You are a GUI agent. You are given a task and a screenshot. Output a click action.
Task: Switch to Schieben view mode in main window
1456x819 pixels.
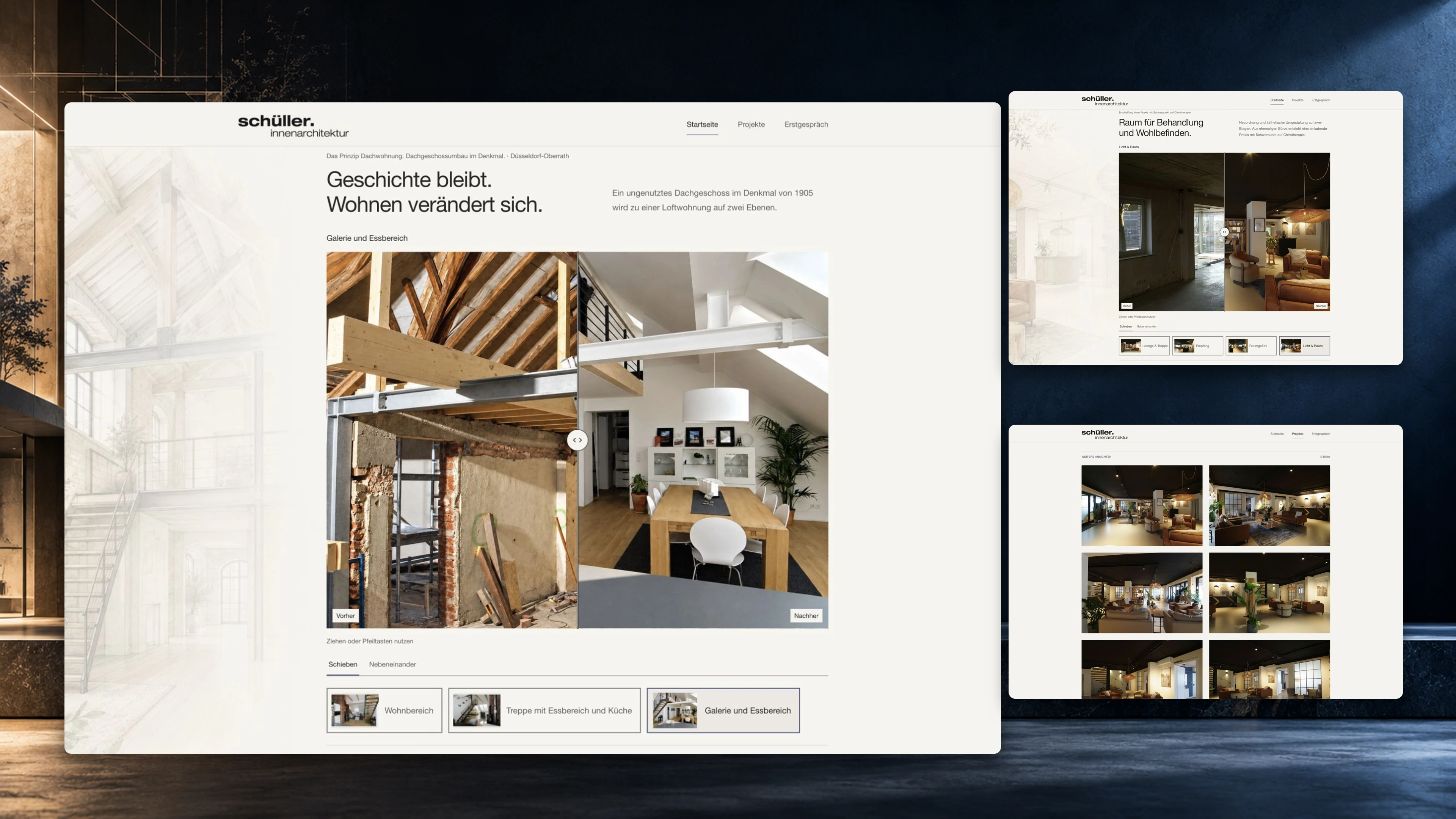(342, 664)
